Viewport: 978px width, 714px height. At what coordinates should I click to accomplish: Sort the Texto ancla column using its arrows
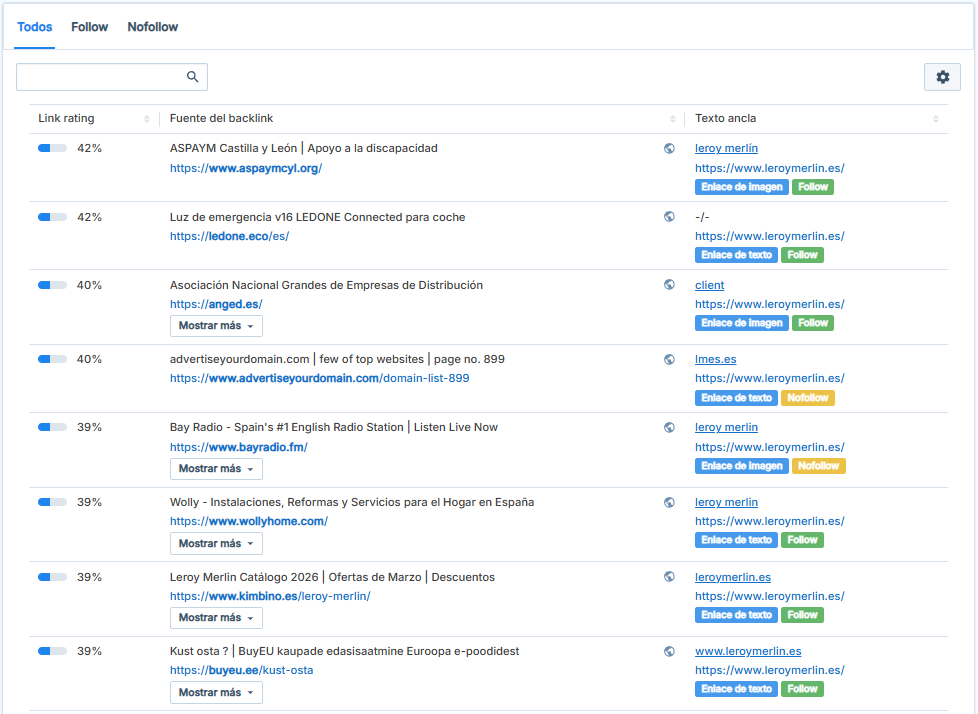(x=937, y=118)
